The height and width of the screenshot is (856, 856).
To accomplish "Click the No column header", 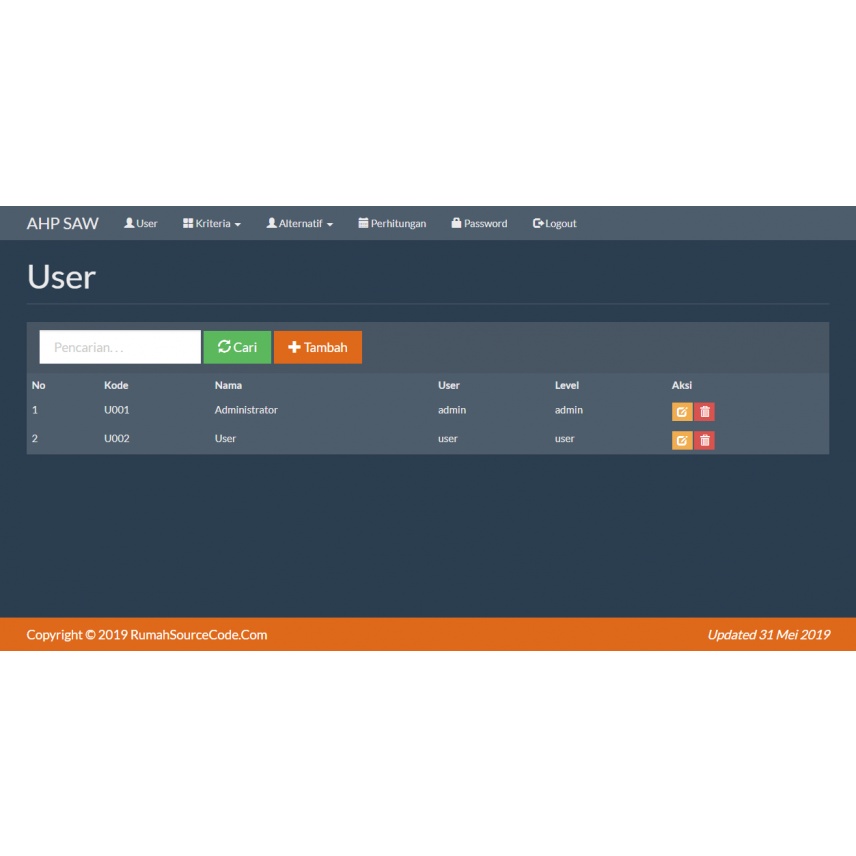I will tap(38, 385).
